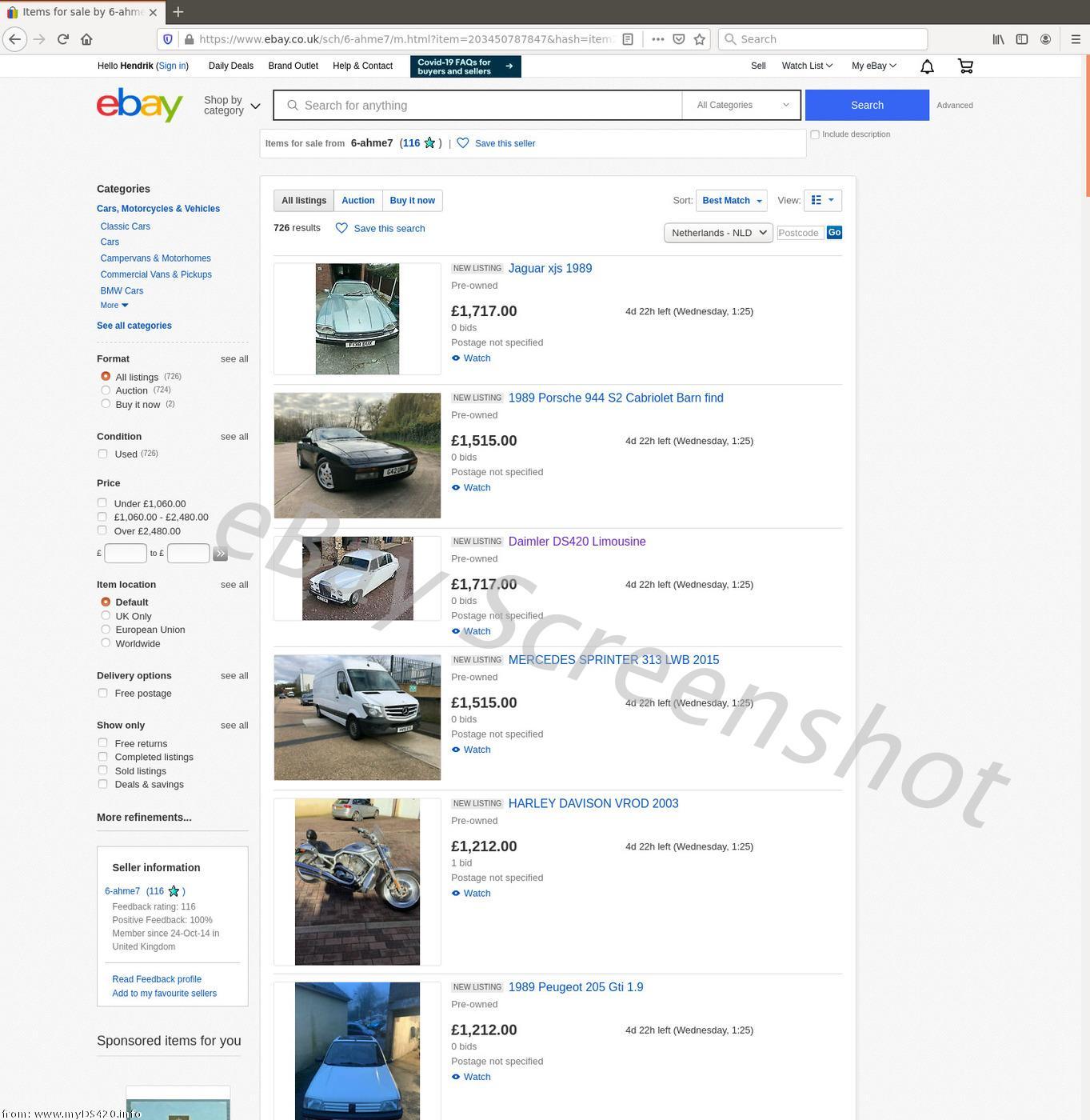Reload the page with the refresh icon
1090x1120 pixels.
[x=63, y=39]
